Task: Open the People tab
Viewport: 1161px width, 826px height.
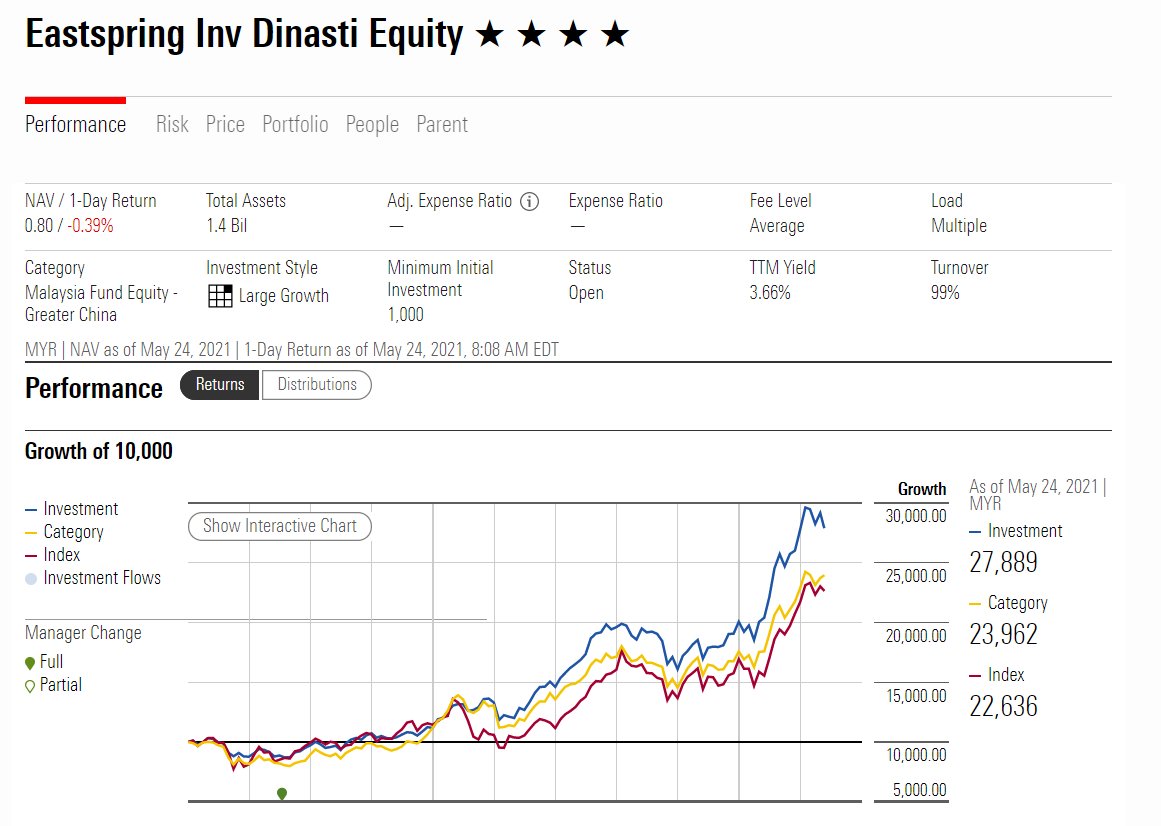Action: (x=372, y=124)
